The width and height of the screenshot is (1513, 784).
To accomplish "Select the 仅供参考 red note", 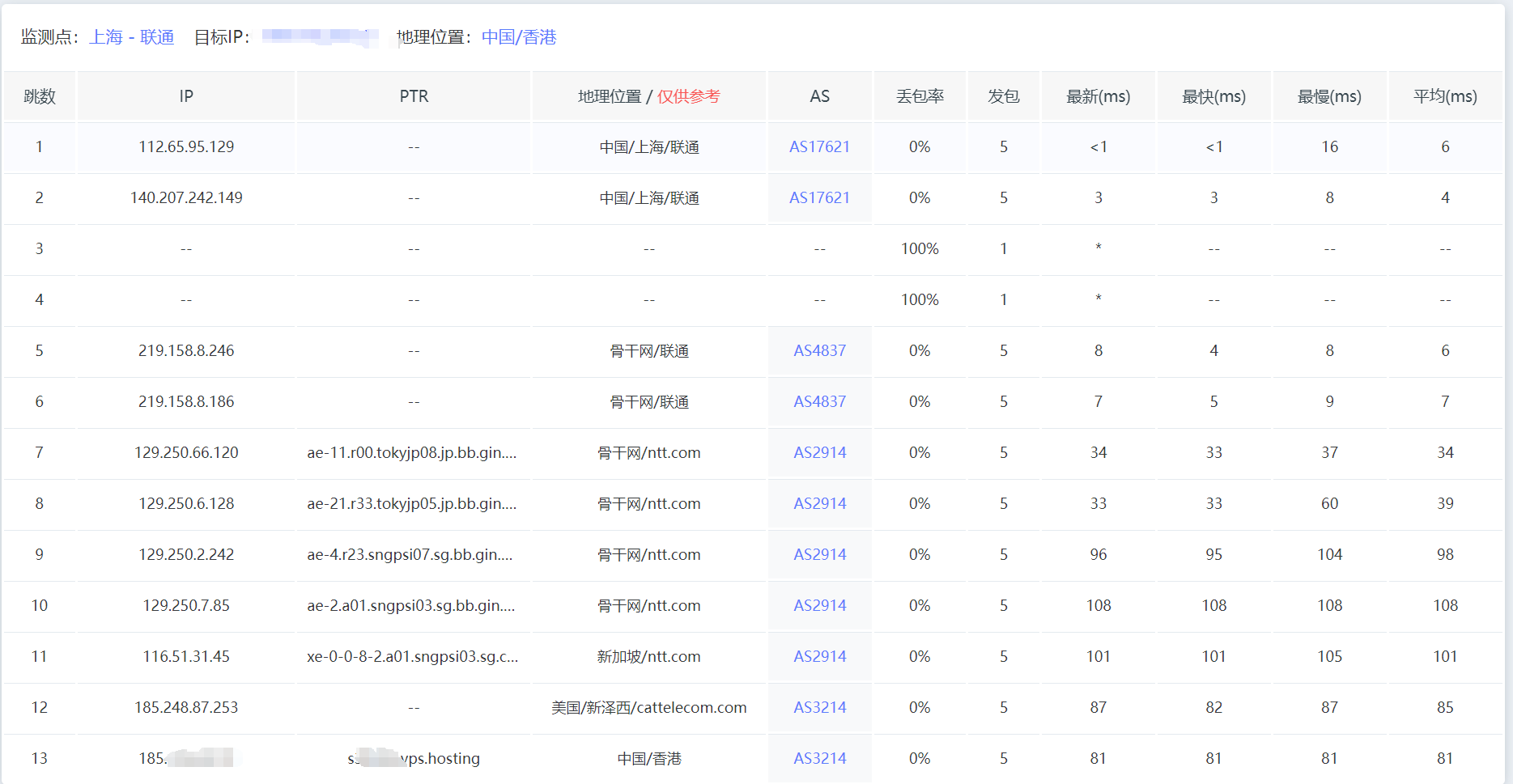I will [688, 96].
